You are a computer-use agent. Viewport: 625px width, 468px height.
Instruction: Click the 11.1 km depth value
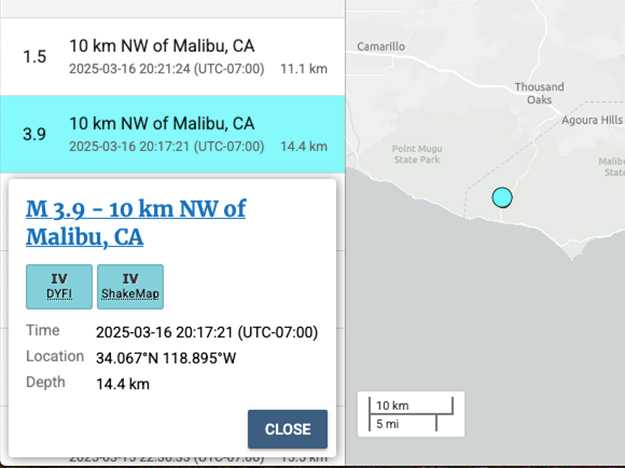tap(304, 69)
